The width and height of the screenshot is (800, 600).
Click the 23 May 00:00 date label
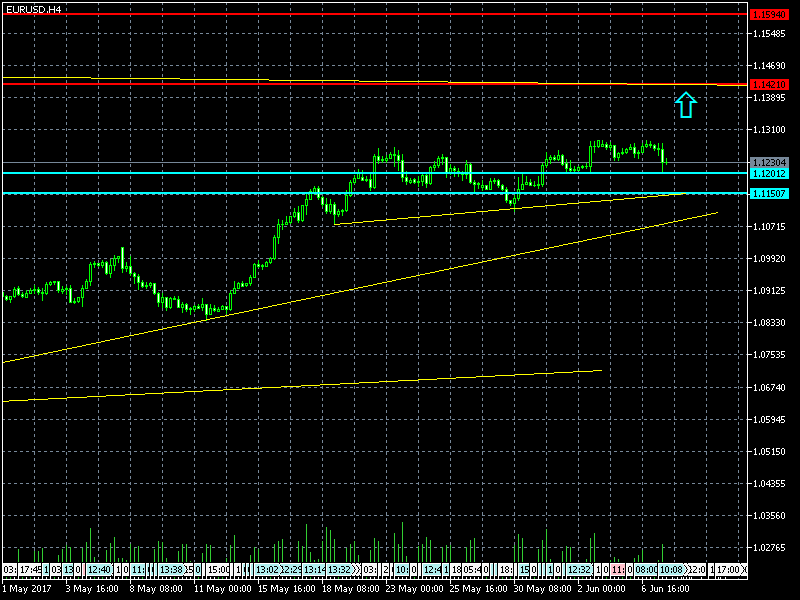pyautogui.click(x=415, y=589)
